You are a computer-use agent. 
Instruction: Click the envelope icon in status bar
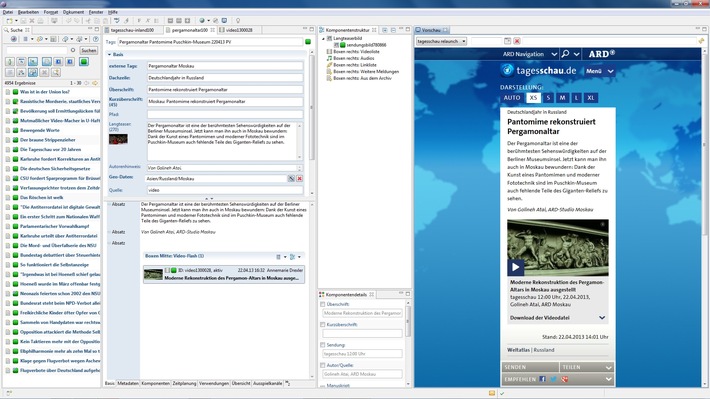click(x=492, y=393)
